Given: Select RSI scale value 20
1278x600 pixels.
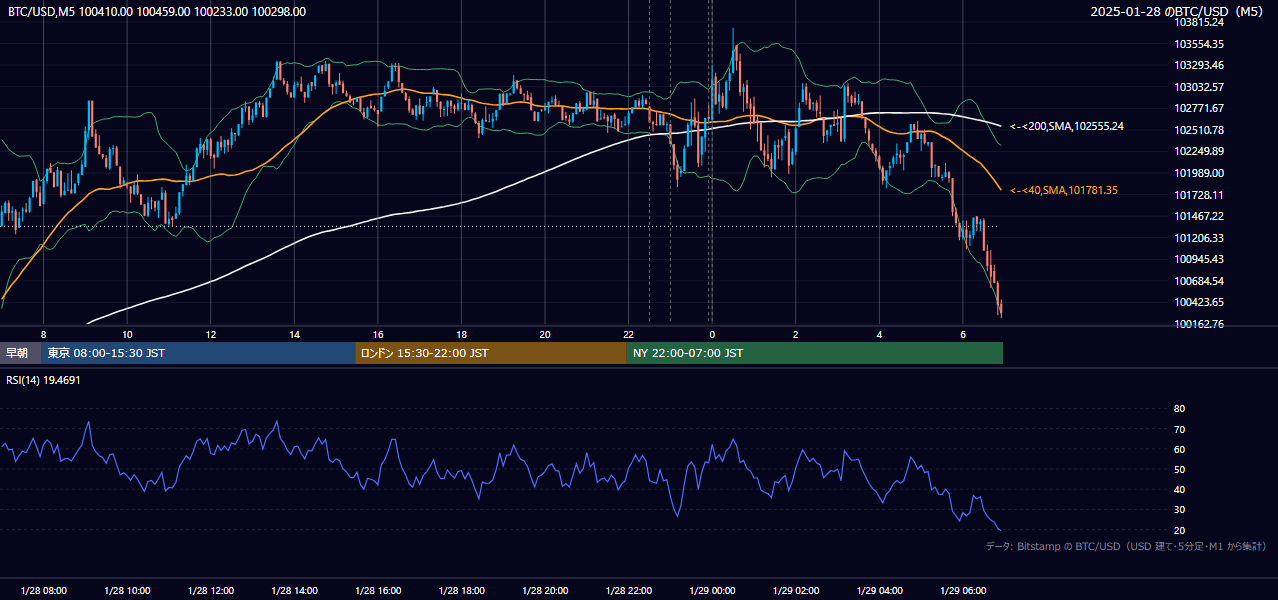Looking at the screenshot, I should (x=1179, y=530).
